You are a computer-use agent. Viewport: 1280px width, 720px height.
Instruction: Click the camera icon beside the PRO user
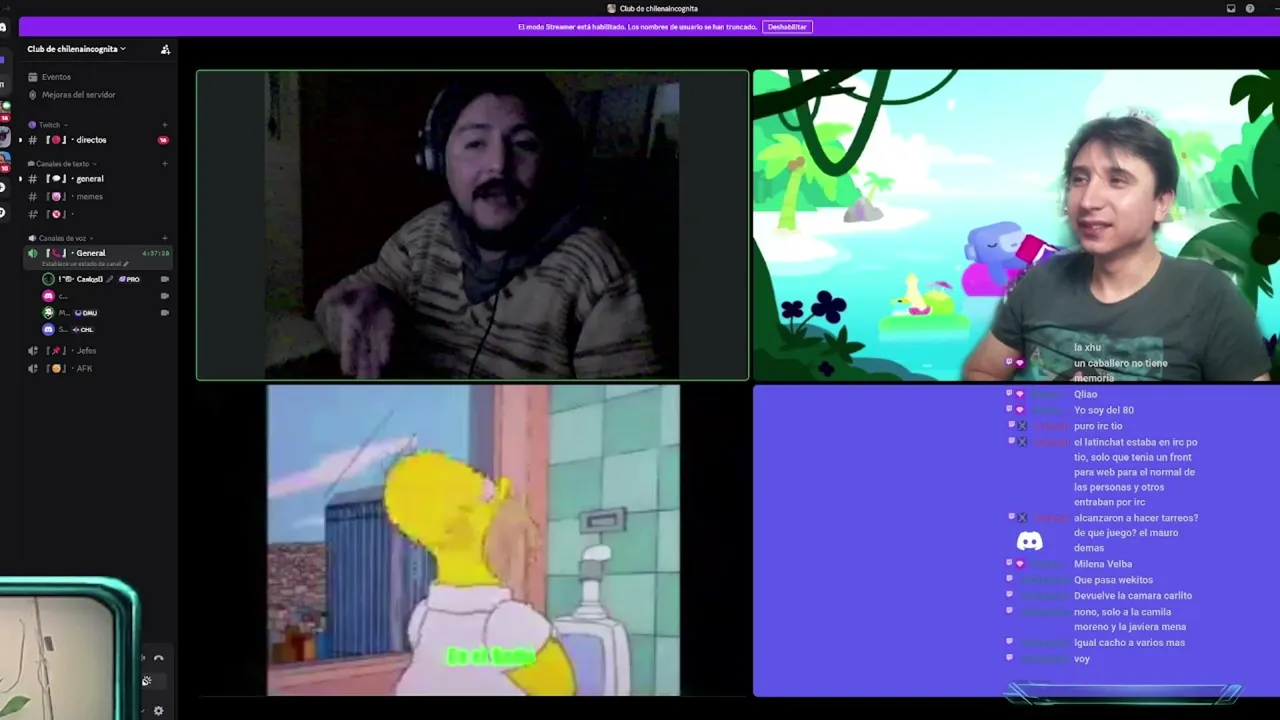pos(165,279)
